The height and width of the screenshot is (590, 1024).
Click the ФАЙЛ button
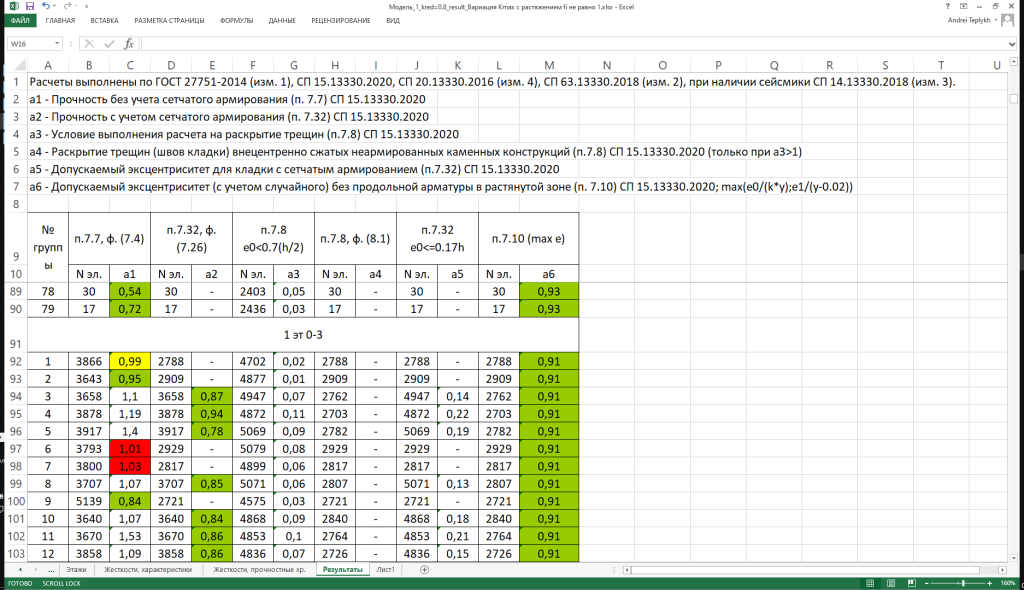19,20
